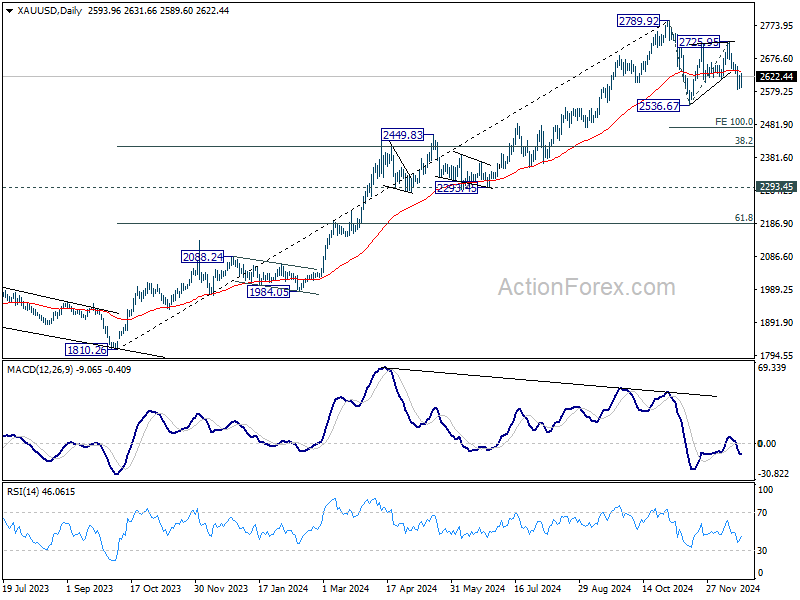Click the 17 Jan 2024 date label
The width and height of the screenshot is (800, 600).
pos(283,589)
